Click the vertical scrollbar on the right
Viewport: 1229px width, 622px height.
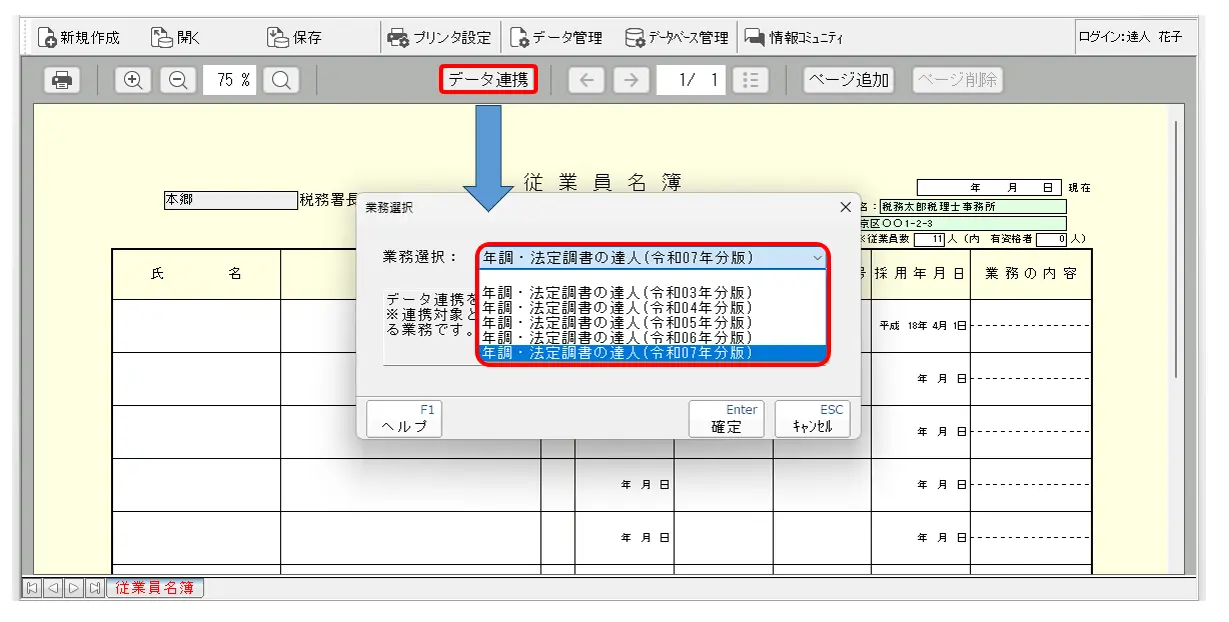(x=1175, y=250)
